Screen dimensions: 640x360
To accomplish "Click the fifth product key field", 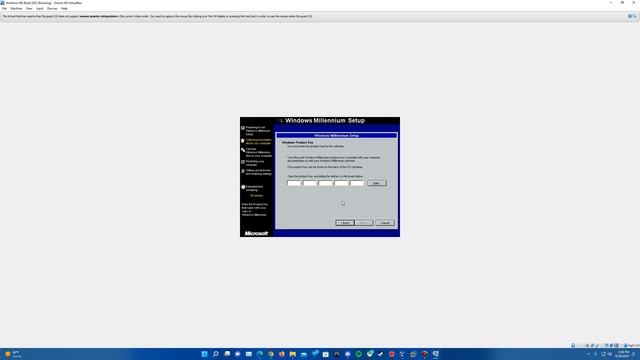I will (x=357, y=183).
